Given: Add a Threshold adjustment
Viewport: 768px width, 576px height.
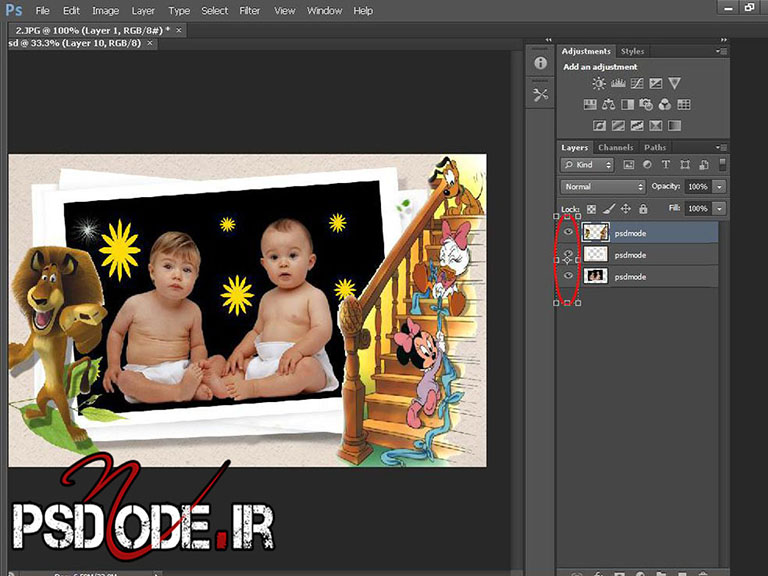Looking at the screenshot, I should pos(637,126).
